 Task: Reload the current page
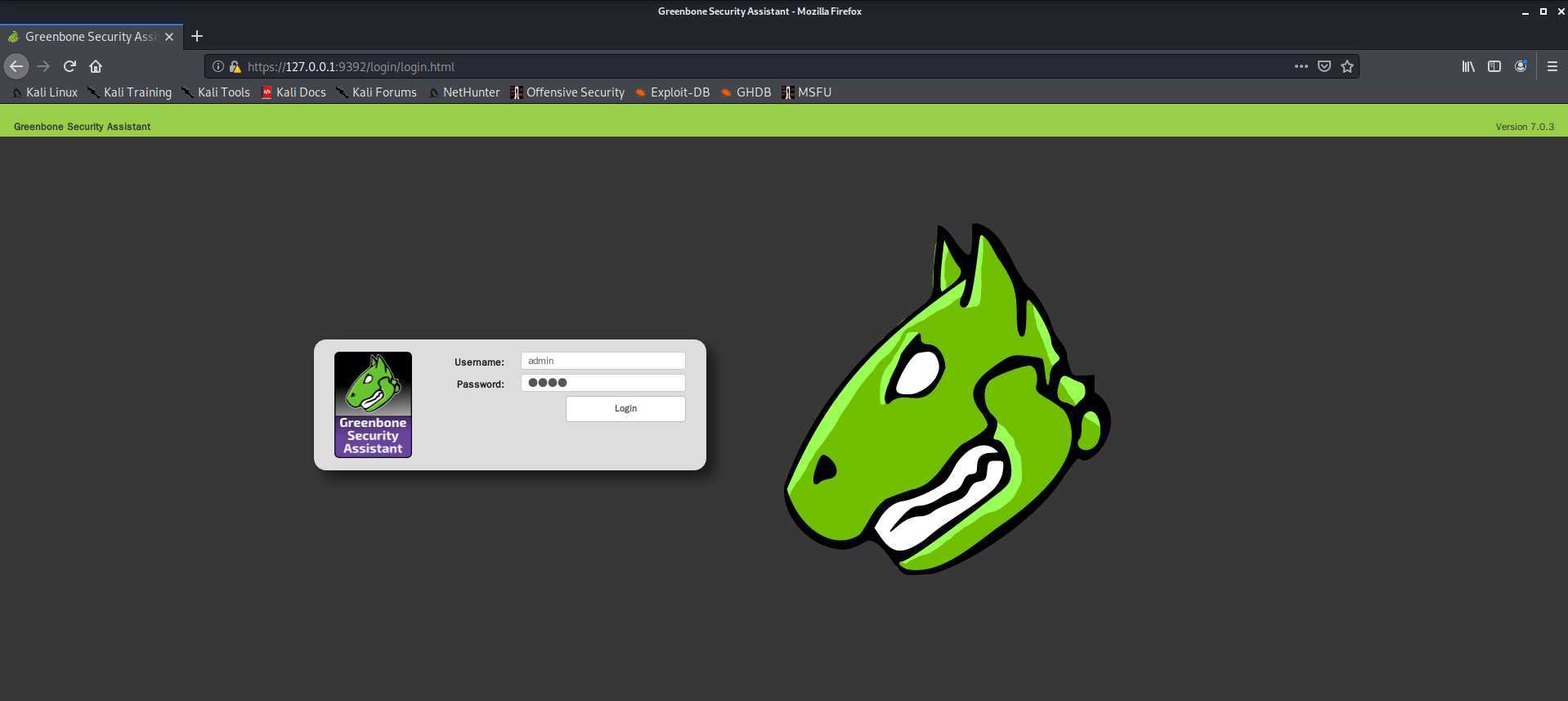[69, 66]
